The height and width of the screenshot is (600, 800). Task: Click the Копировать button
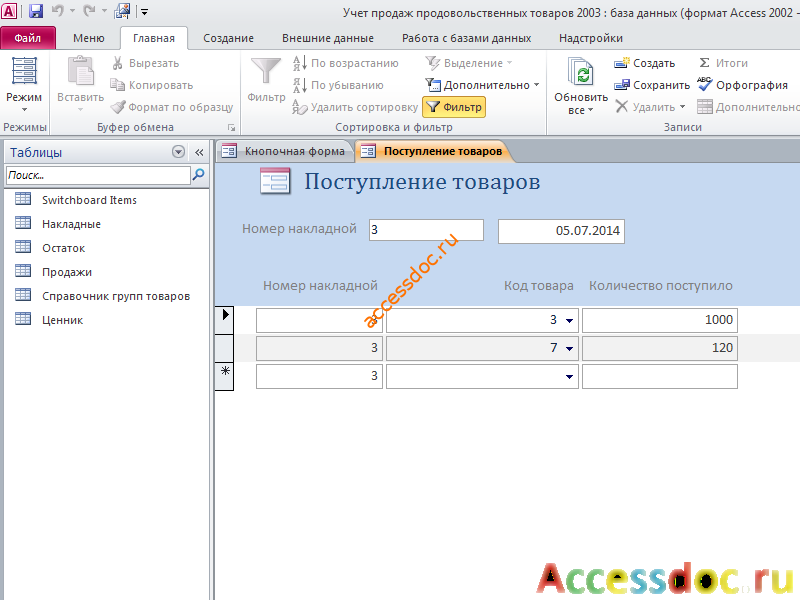[x=152, y=85]
